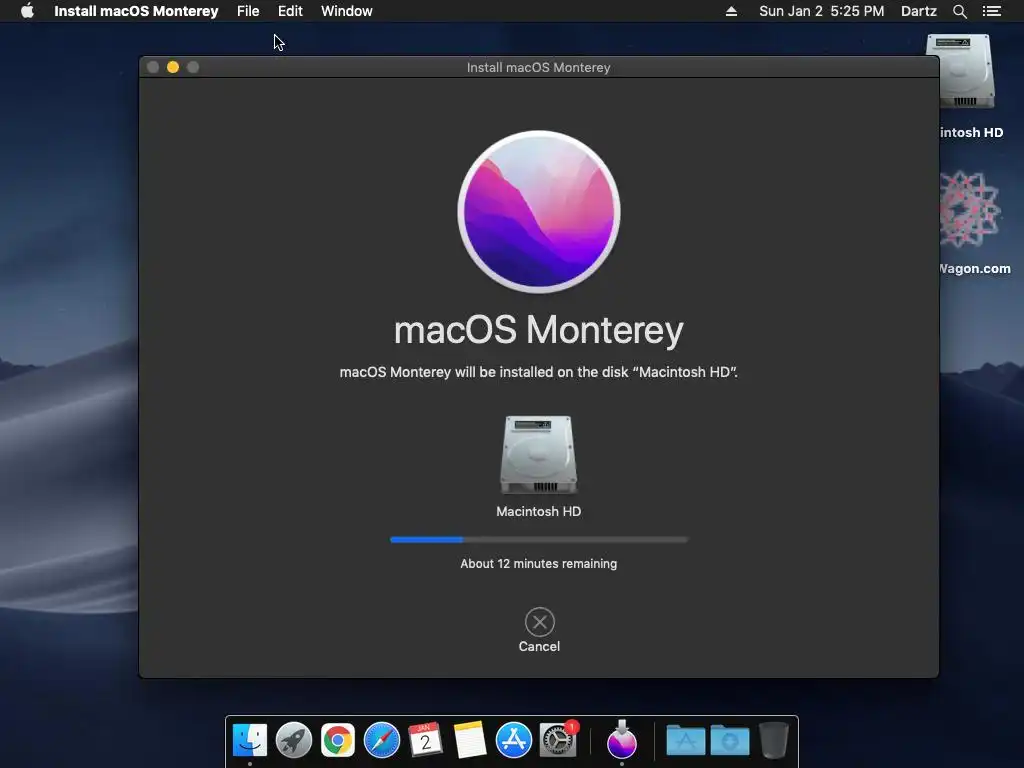Click macOS Monterey installer icon in Dock

tap(622, 739)
